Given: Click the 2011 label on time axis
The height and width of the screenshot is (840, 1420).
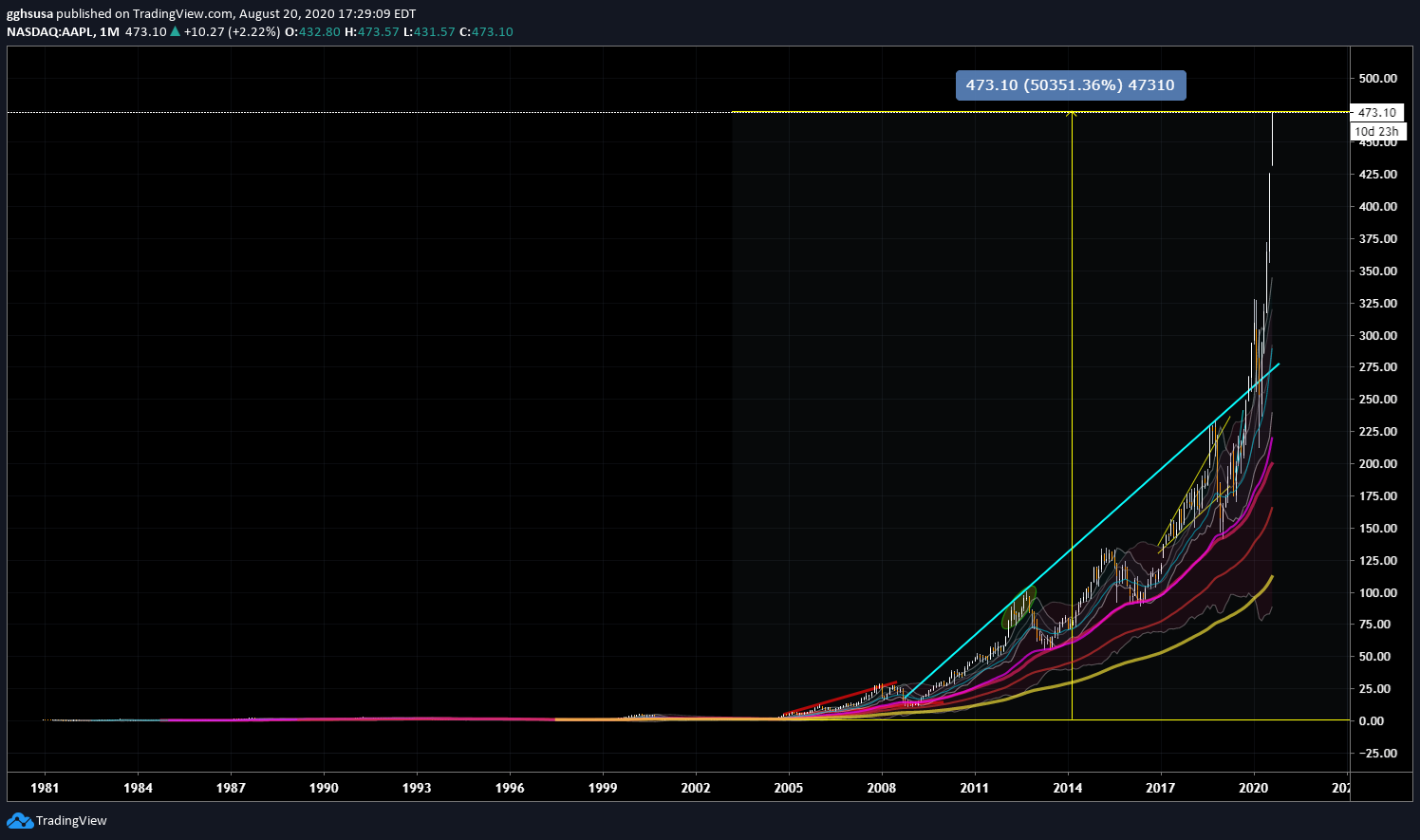Looking at the screenshot, I should [x=975, y=788].
